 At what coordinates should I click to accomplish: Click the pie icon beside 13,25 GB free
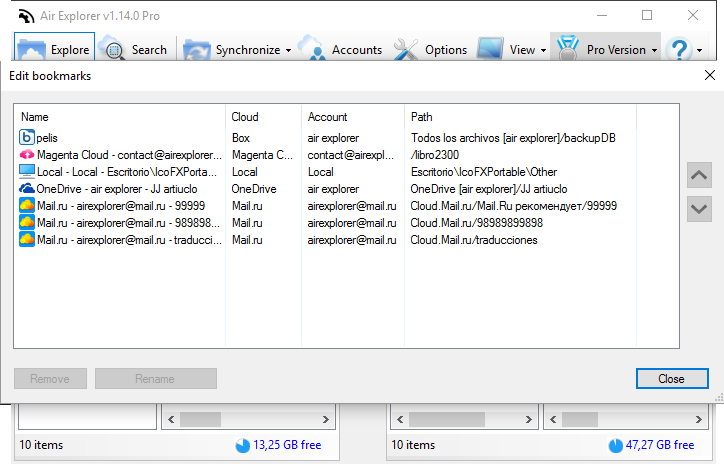(x=243, y=446)
